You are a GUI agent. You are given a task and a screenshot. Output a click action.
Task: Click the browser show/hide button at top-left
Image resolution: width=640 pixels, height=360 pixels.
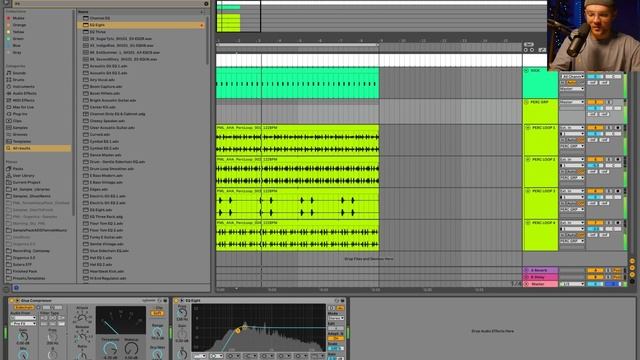pyautogui.click(x=6, y=3)
